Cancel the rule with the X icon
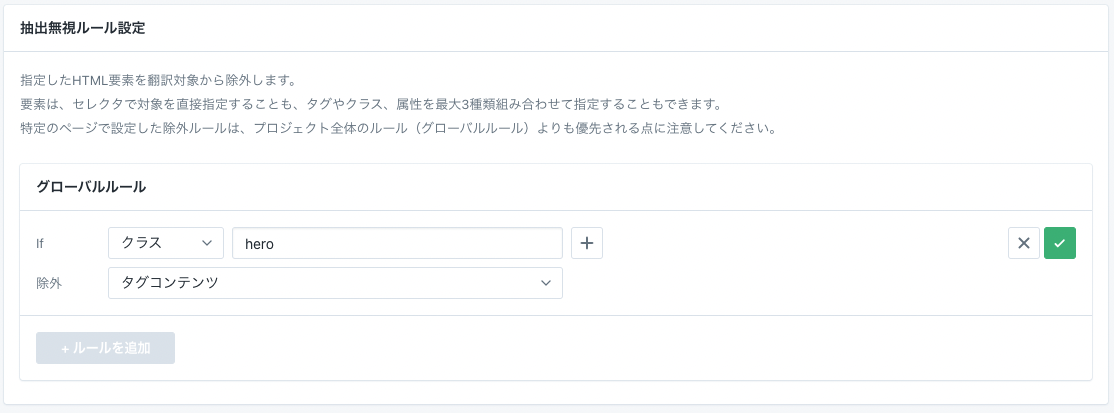Screen dimensions: 1114x413 1023,243
